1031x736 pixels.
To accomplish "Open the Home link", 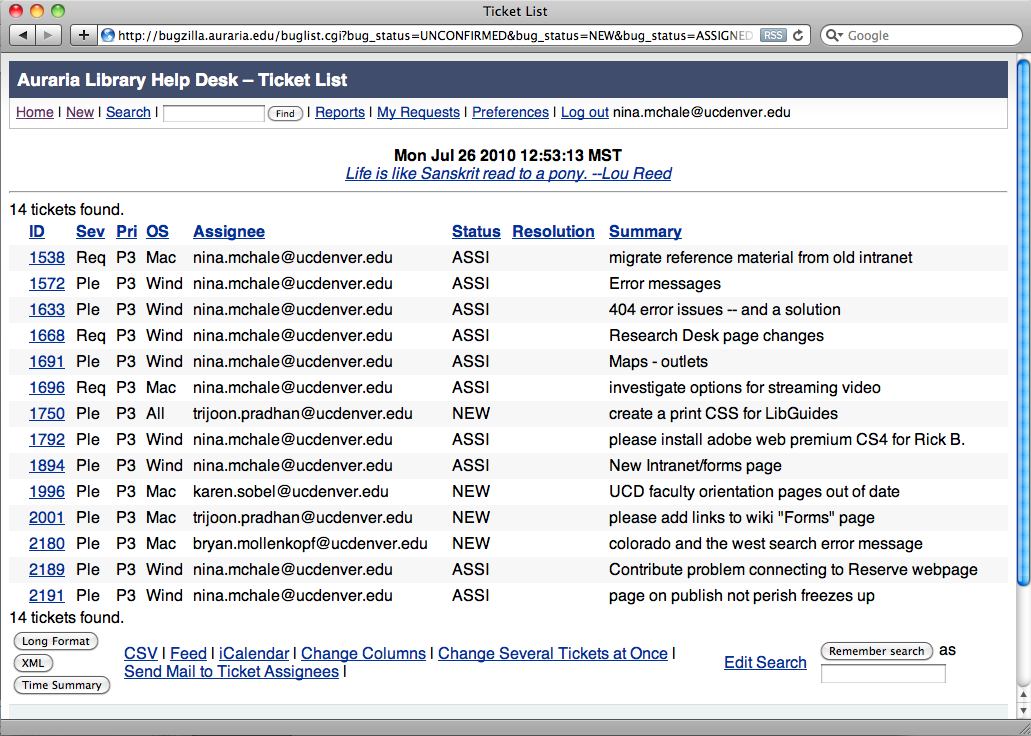I will [x=35, y=112].
